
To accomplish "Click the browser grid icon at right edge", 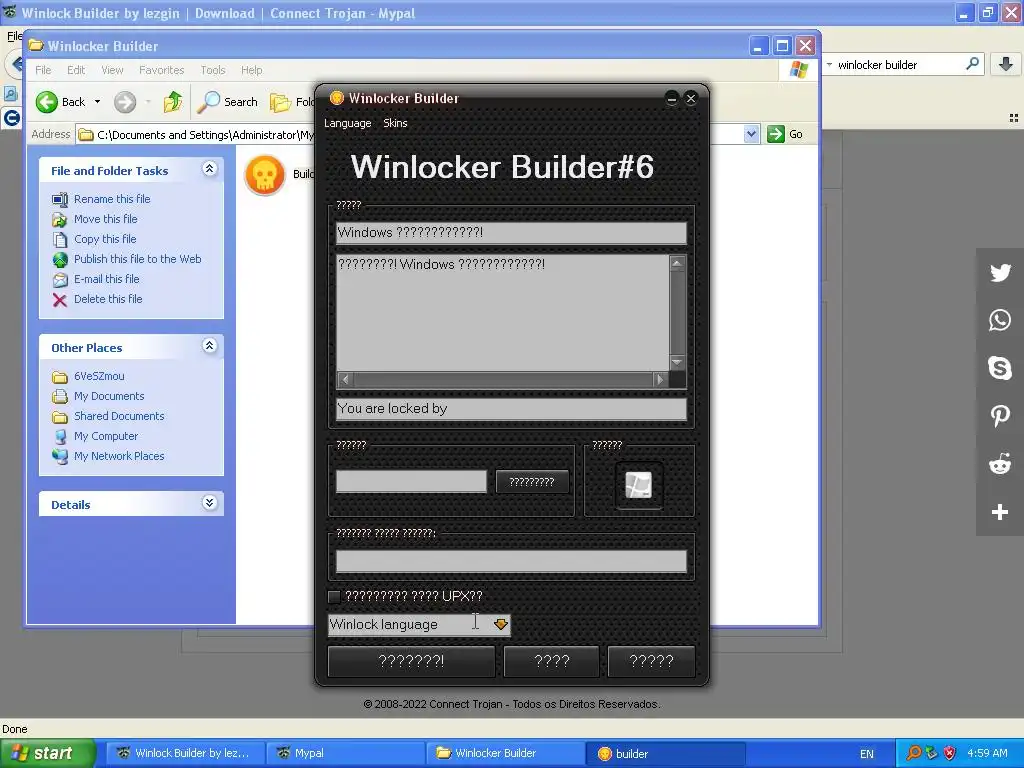I will click(1014, 118).
